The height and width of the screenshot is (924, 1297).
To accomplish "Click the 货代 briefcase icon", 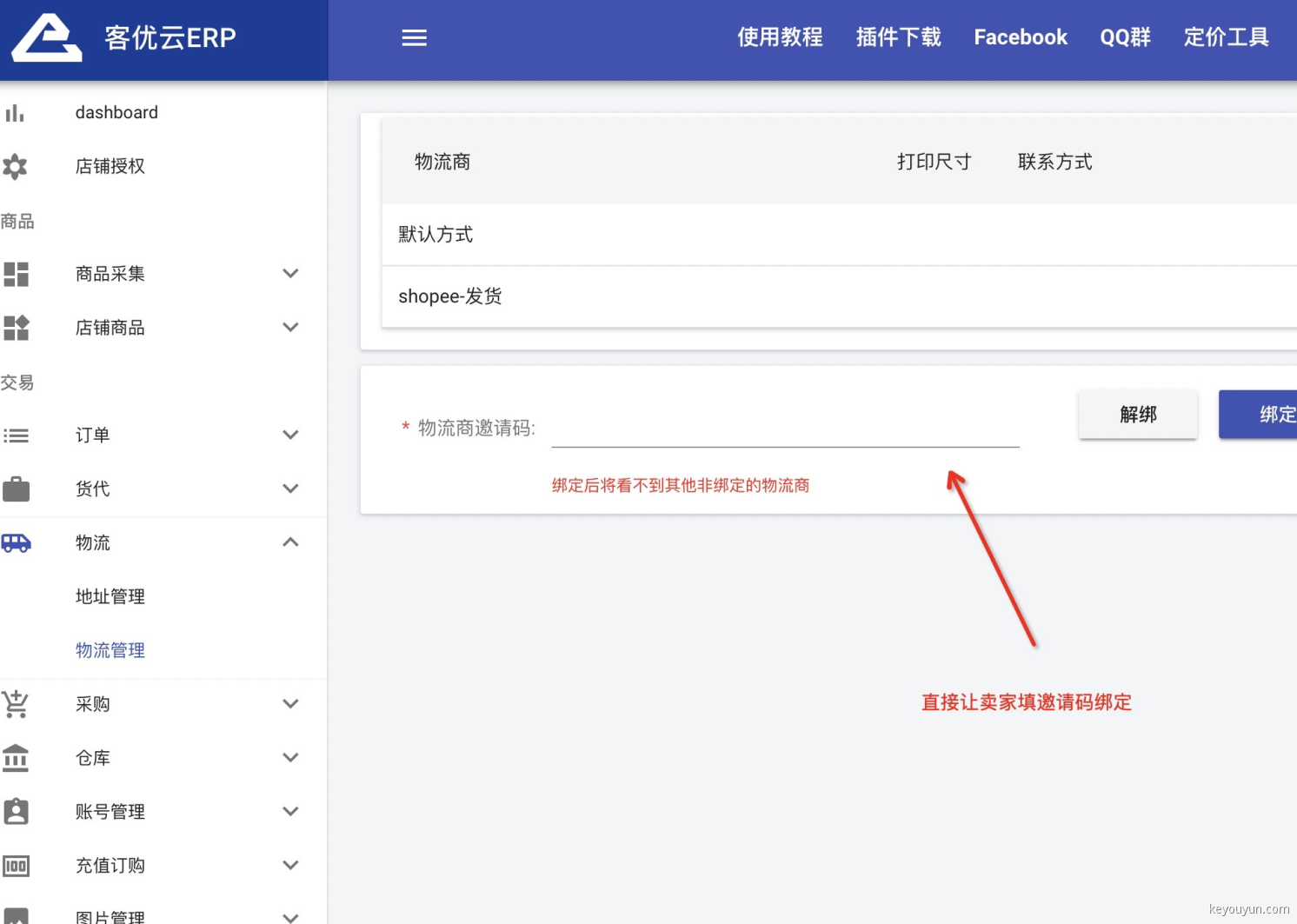I will pos(16,489).
